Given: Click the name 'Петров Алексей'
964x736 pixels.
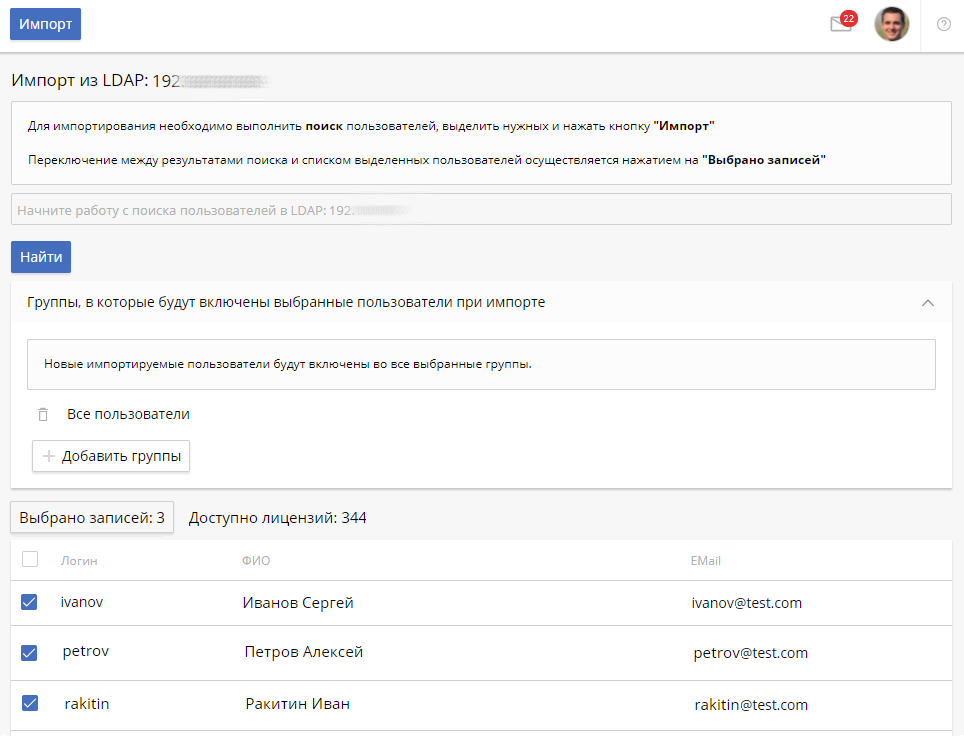Looking at the screenshot, I should tap(304, 652).
